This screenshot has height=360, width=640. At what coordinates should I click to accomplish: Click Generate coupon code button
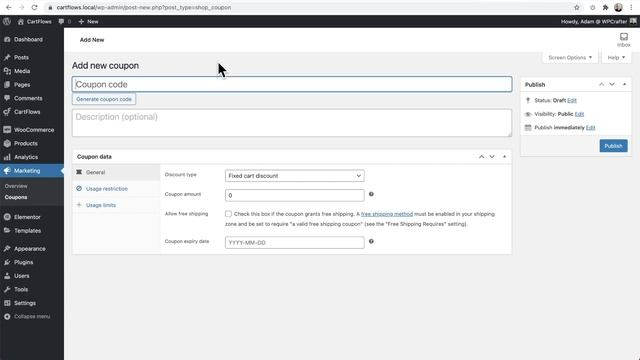104,99
